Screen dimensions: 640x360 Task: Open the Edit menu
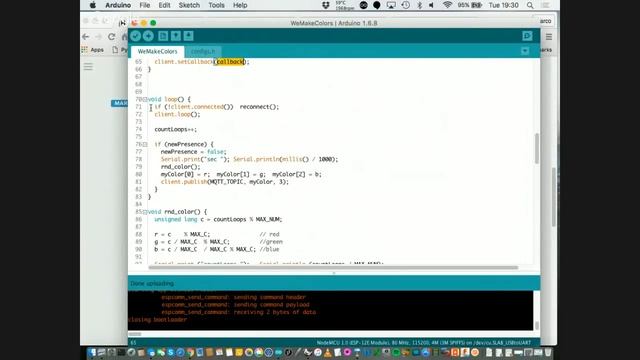coord(164,5)
